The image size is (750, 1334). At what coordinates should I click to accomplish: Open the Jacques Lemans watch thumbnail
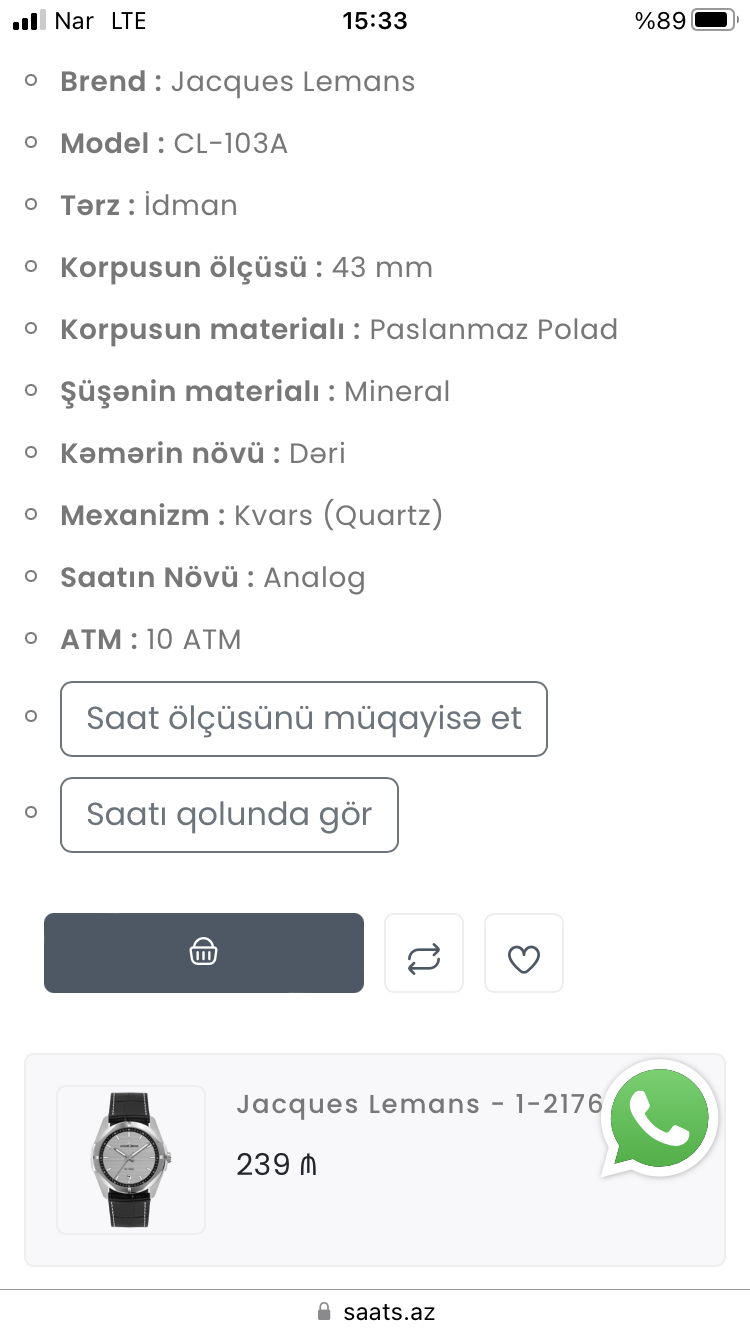(x=131, y=1160)
